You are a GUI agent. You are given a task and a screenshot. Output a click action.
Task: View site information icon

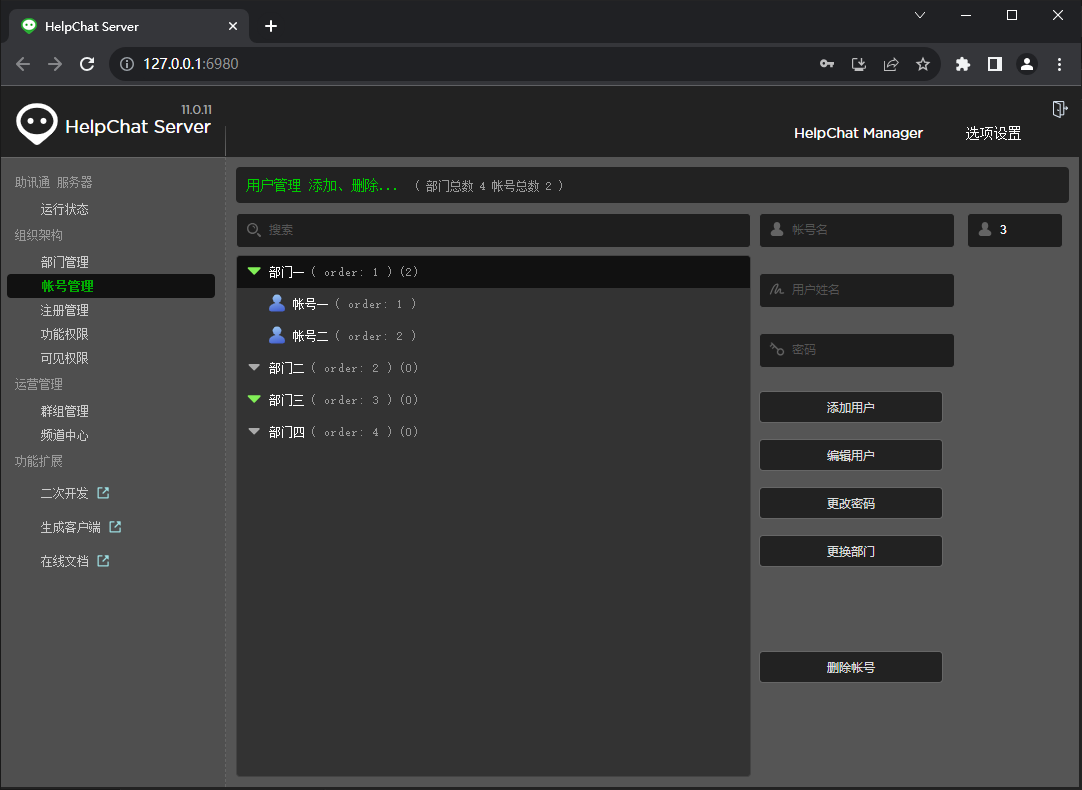pos(127,64)
